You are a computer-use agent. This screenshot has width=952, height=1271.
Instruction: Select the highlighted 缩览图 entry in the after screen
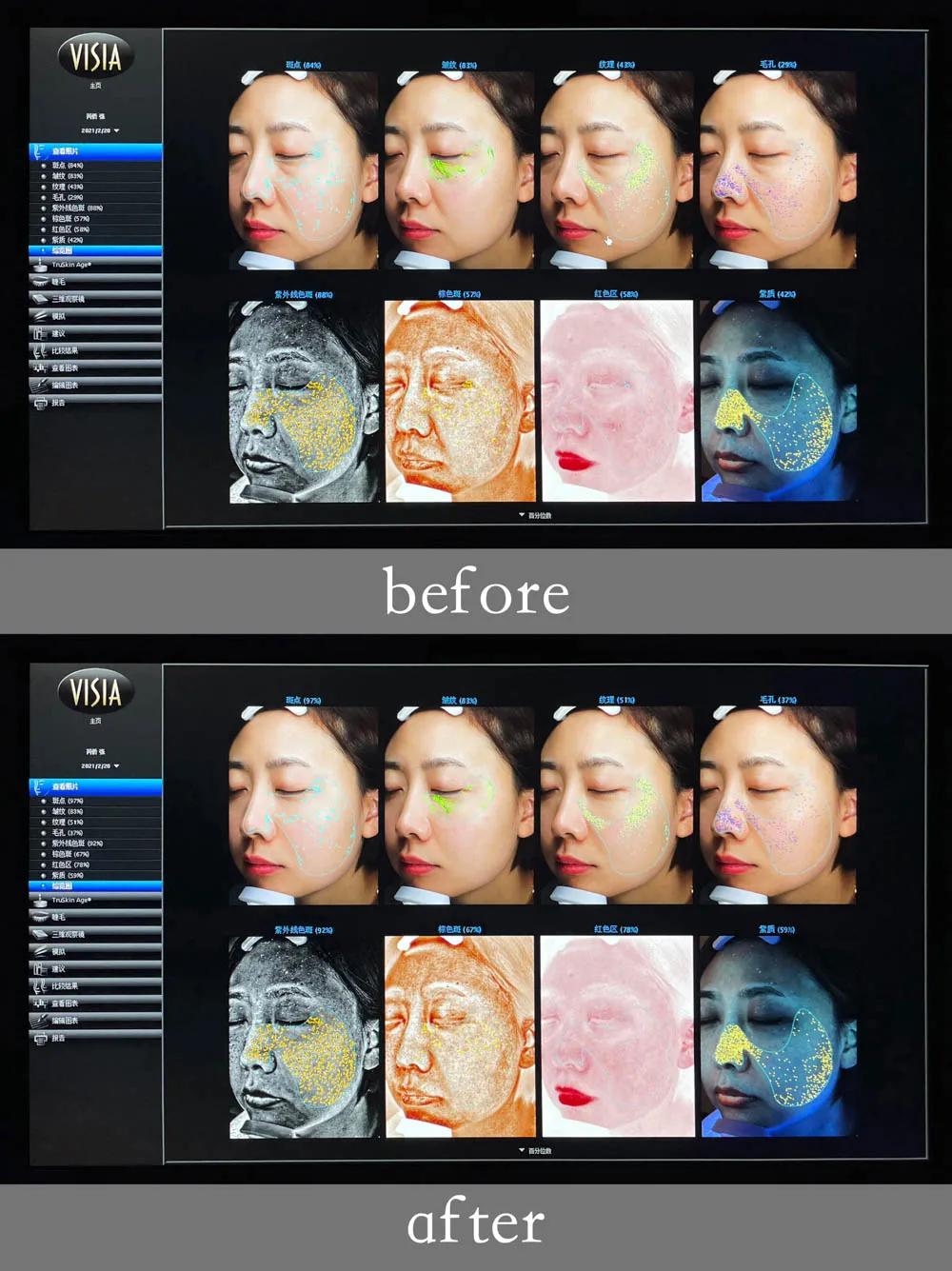pyautogui.click(x=95, y=885)
